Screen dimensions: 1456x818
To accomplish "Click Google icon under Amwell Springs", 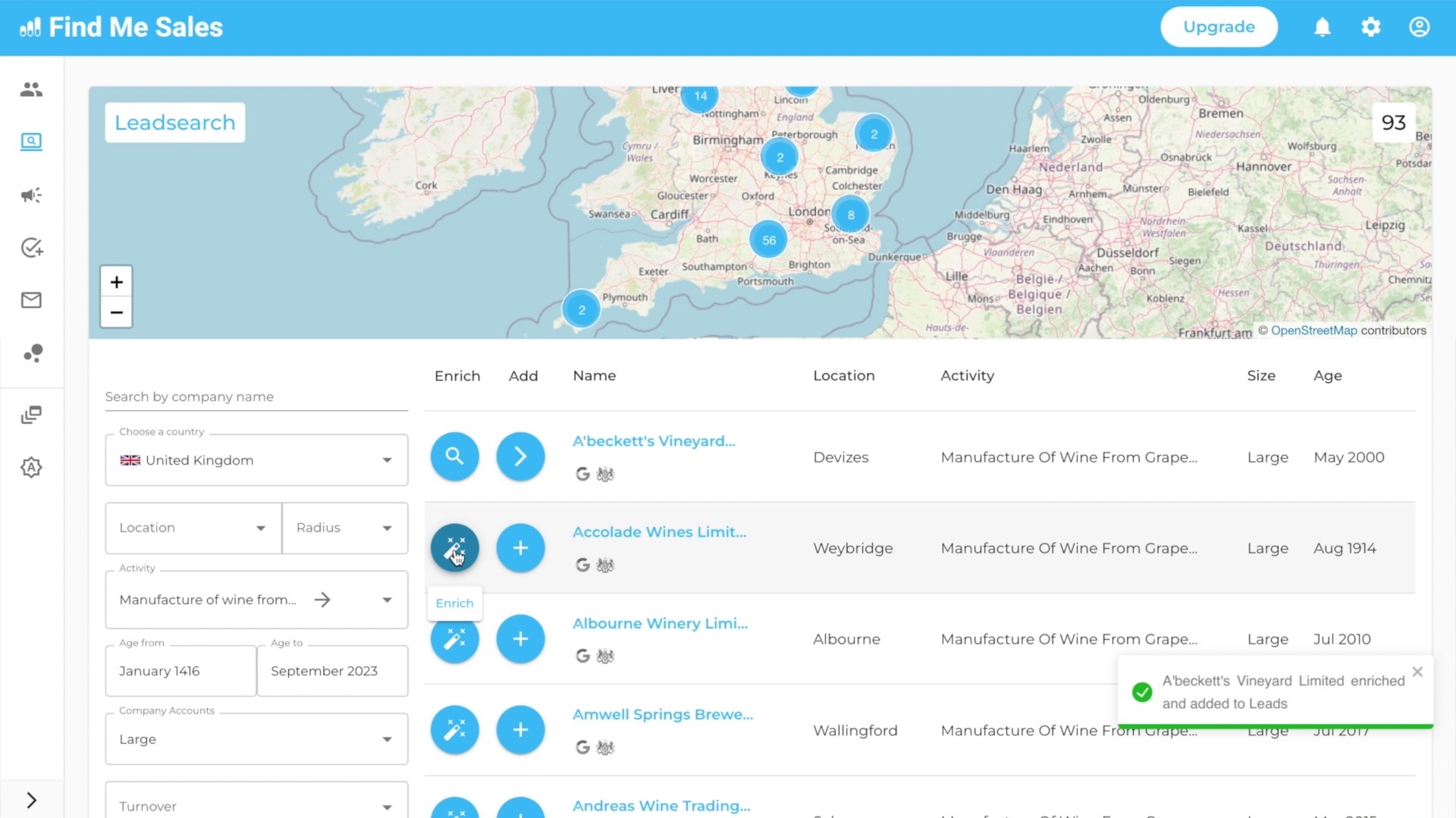I will (x=582, y=747).
